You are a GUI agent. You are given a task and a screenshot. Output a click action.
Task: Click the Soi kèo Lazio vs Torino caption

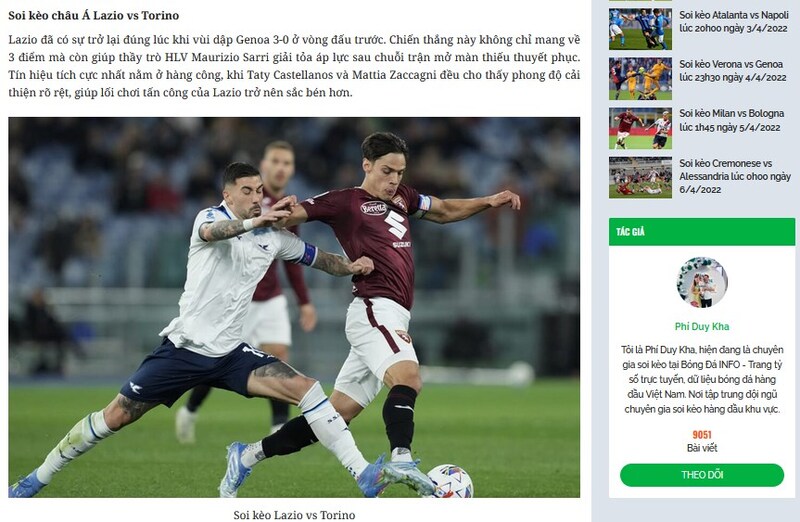pos(294,515)
